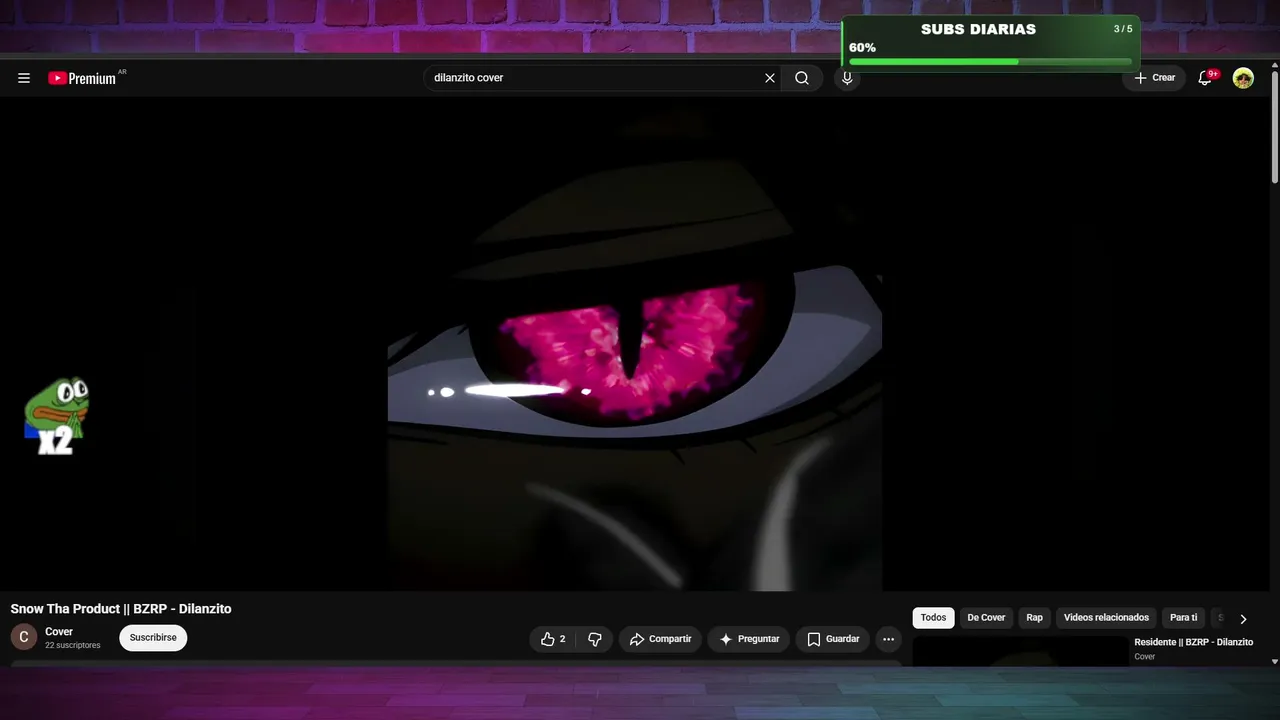The height and width of the screenshot is (720, 1280).
Task: Select the Todos filter chip
Action: [x=933, y=618]
